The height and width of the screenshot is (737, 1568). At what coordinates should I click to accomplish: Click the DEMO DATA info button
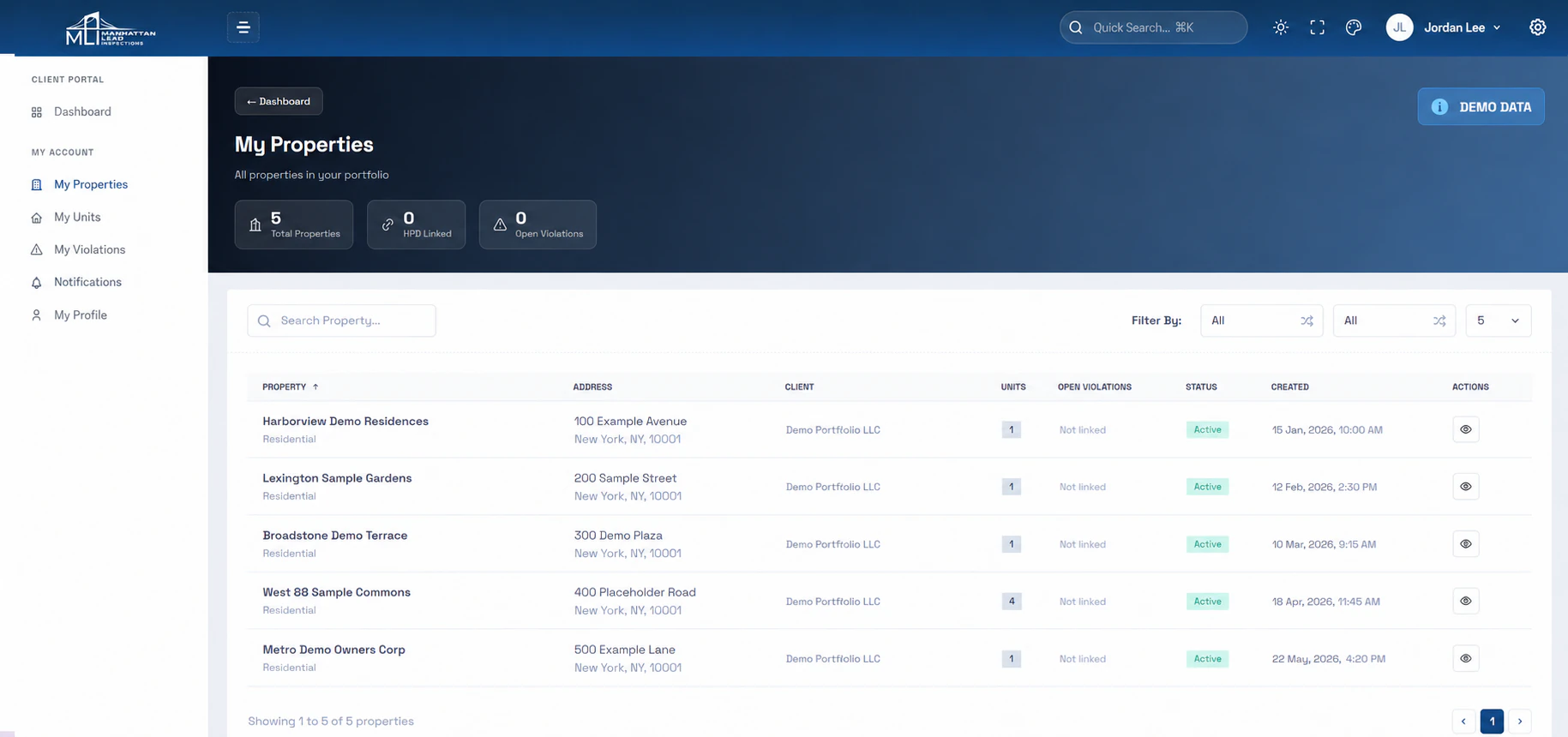[1481, 107]
